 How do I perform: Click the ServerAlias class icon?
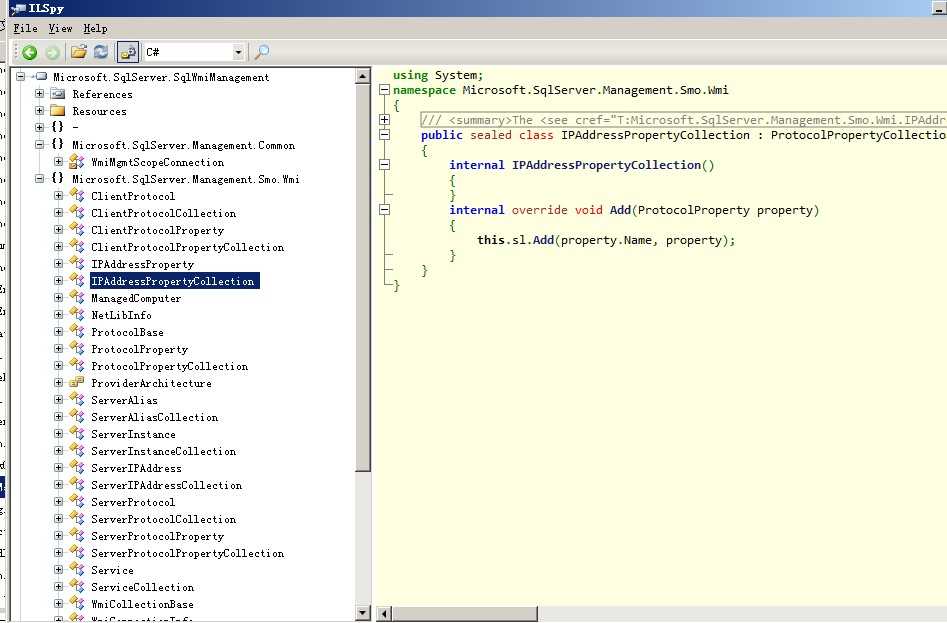coord(77,400)
